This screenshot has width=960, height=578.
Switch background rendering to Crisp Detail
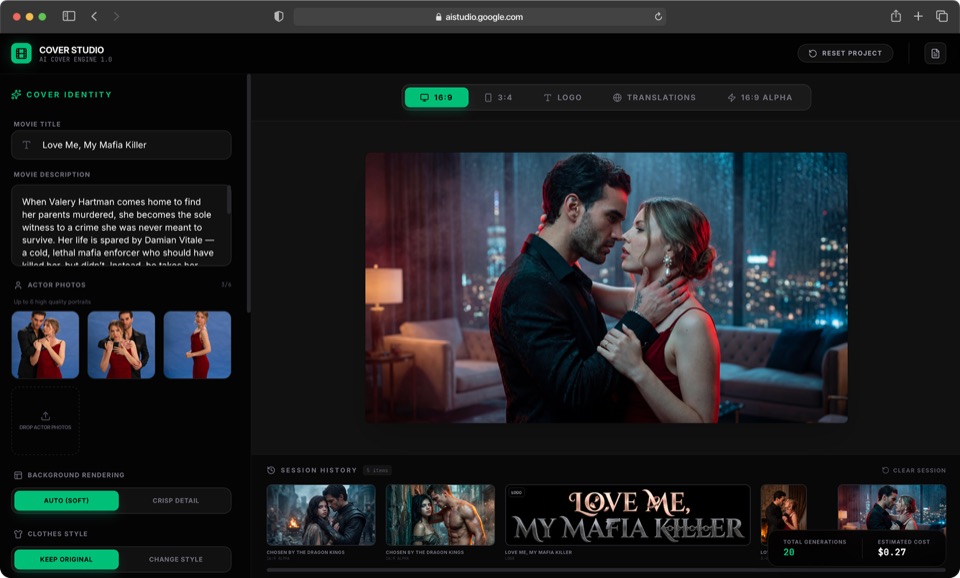[175, 500]
